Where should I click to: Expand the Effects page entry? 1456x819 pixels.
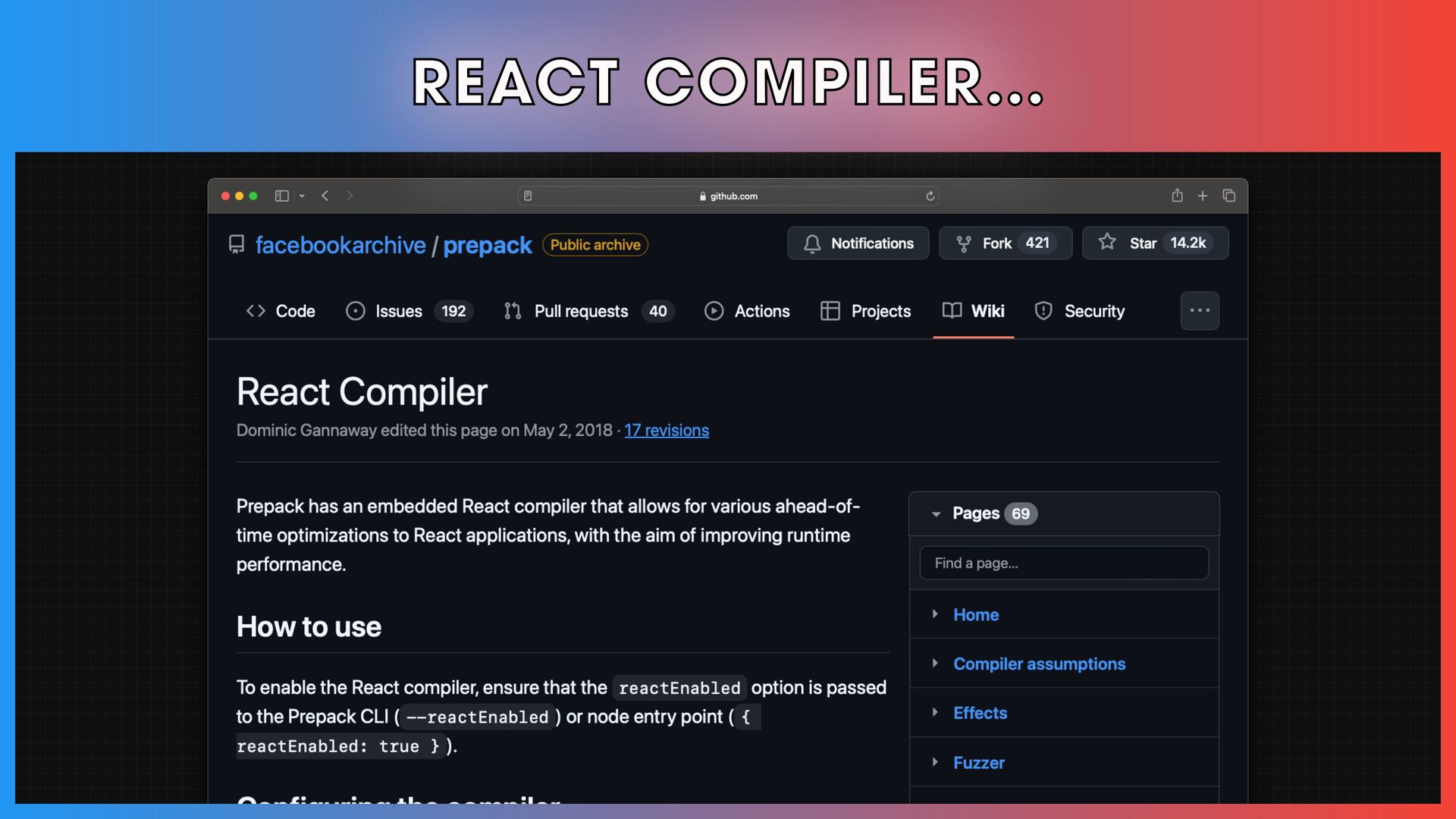click(935, 713)
